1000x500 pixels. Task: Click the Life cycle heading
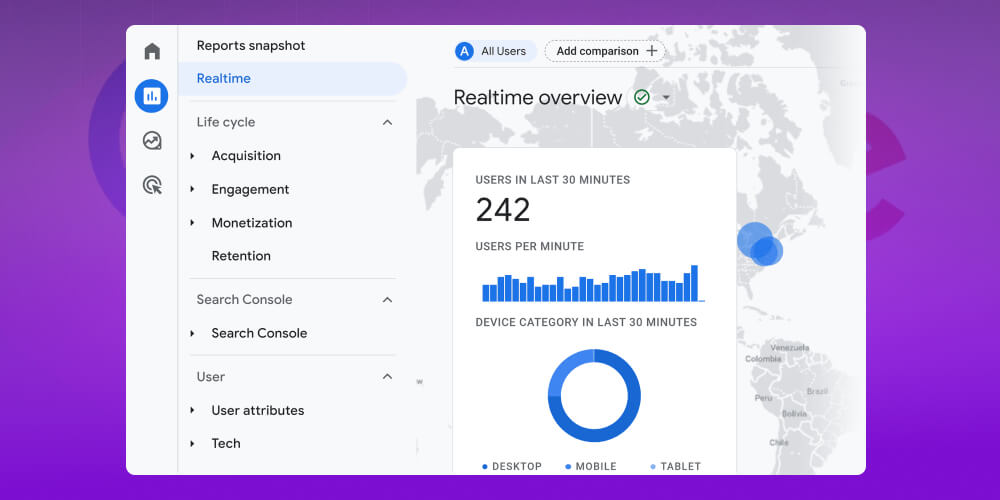coord(226,122)
